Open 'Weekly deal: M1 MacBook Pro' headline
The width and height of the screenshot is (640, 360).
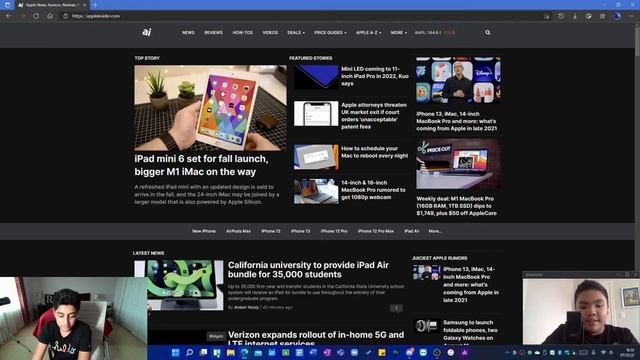click(x=456, y=206)
